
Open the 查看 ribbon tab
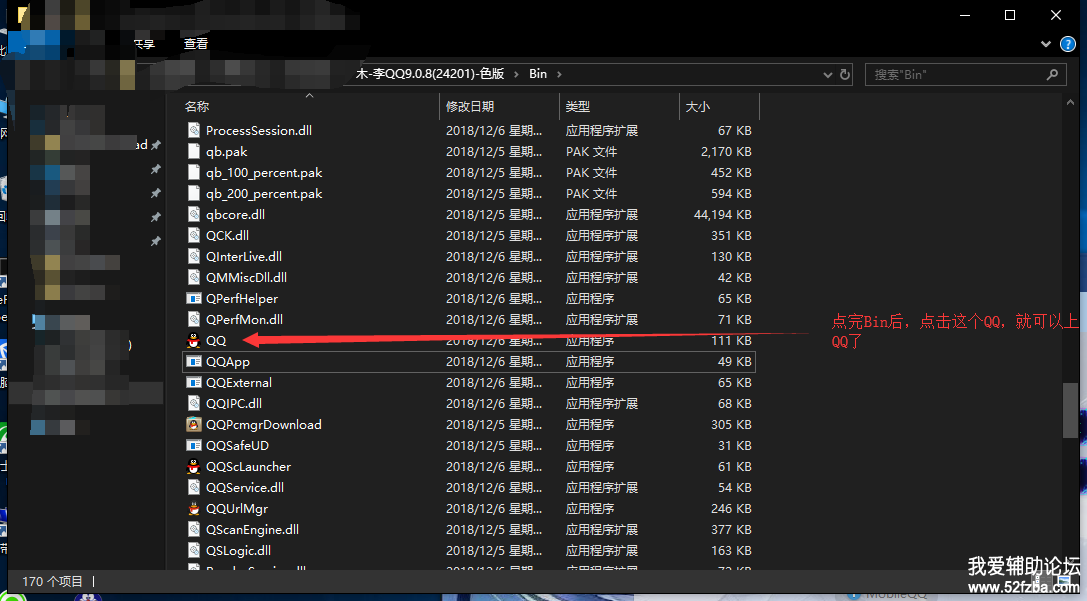196,44
